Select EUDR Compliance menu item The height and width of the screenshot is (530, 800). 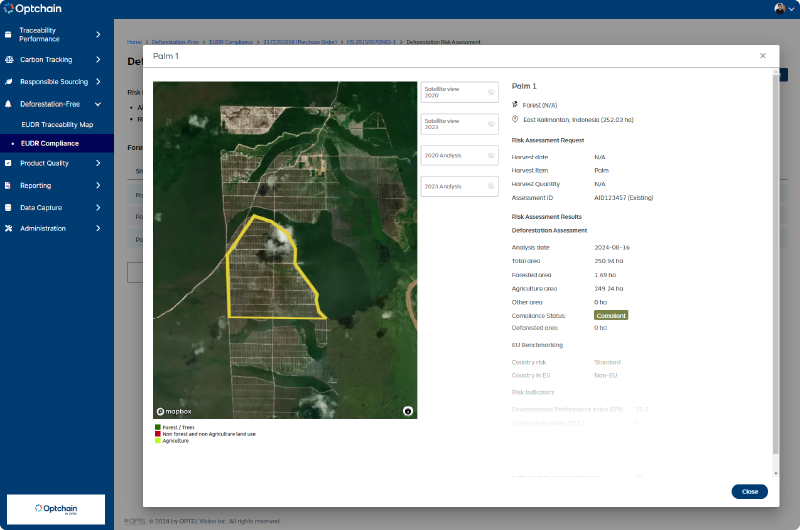50,143
